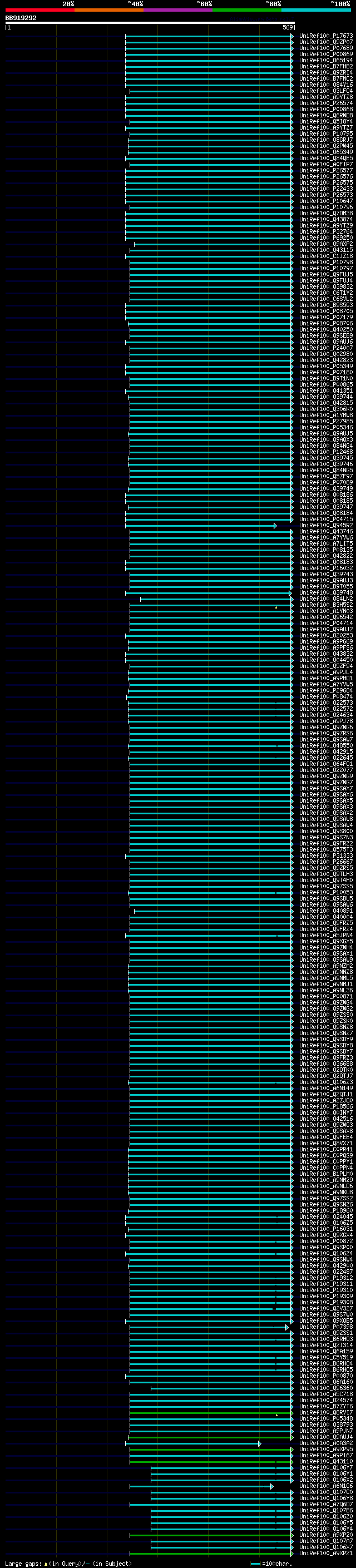356x1568 pixels.
Task: Select the UniRef100_P04714 label
Action: [325, 624]
